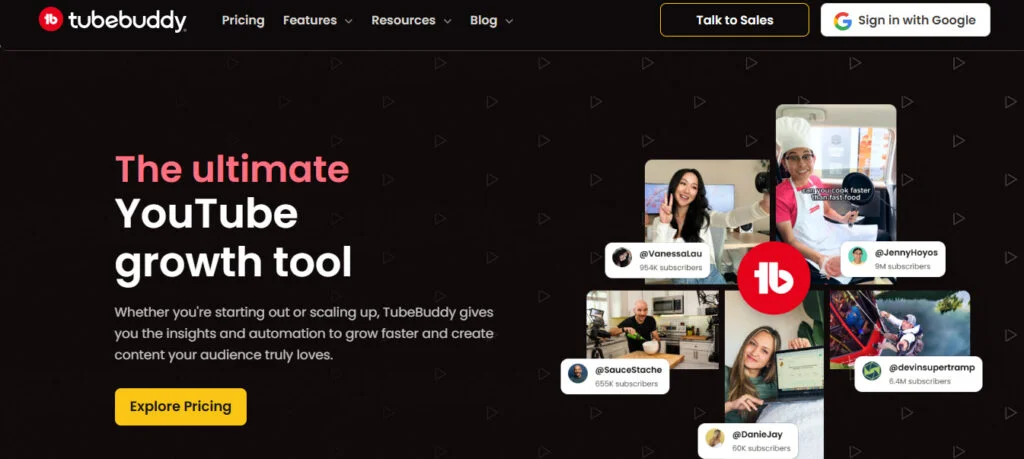Click the @VanessaLau profile avatar
The height and width of the screenshot is (459, 1024).
622,257
